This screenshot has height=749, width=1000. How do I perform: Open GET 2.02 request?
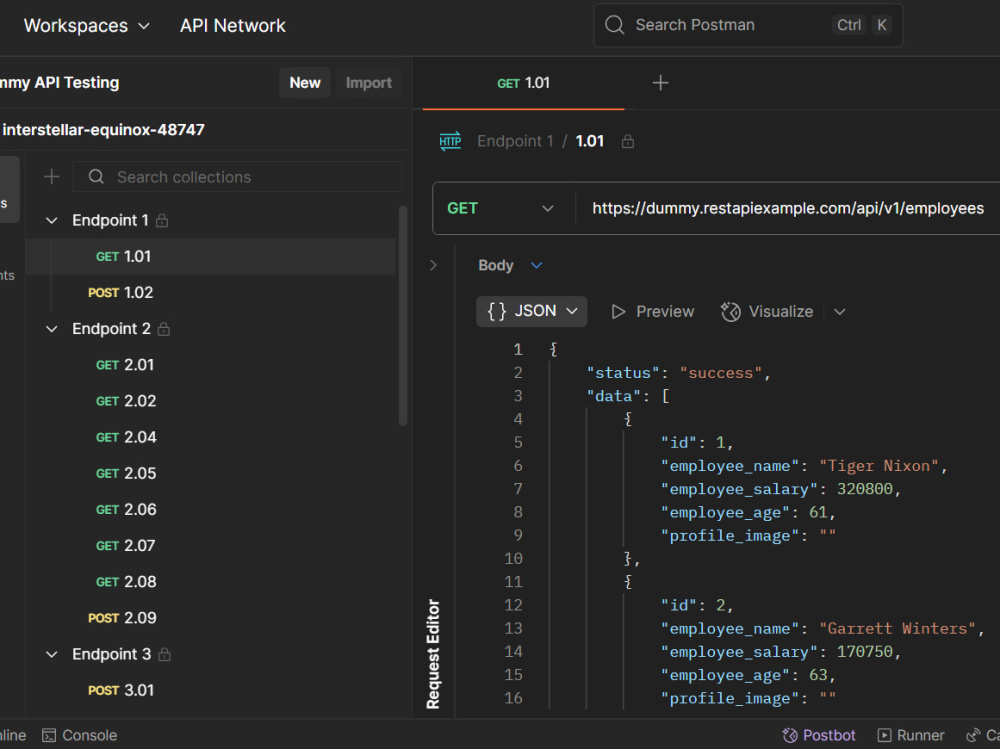coord(210,401)
